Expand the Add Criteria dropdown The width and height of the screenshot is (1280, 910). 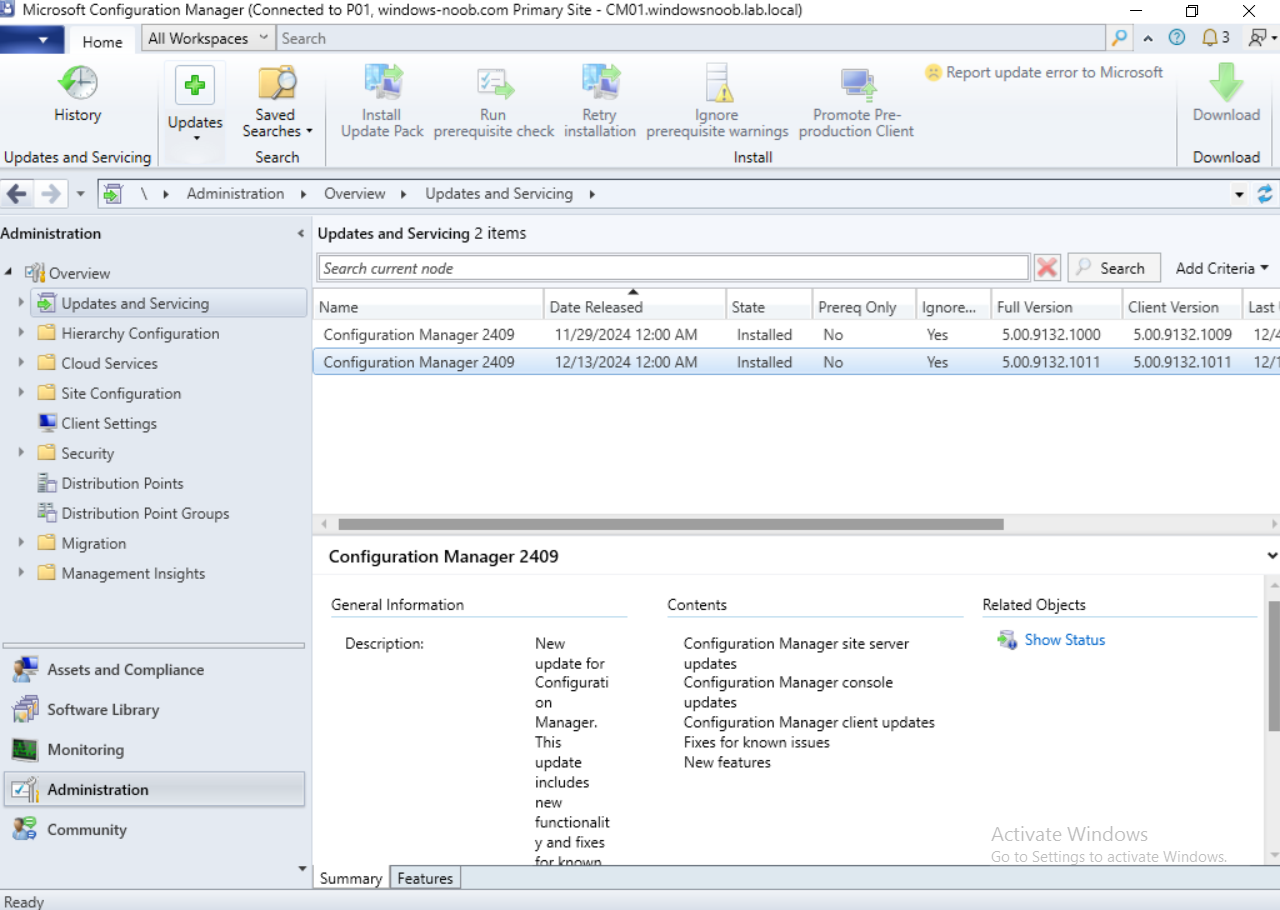pyautogui.click(x=1221, y=268)
